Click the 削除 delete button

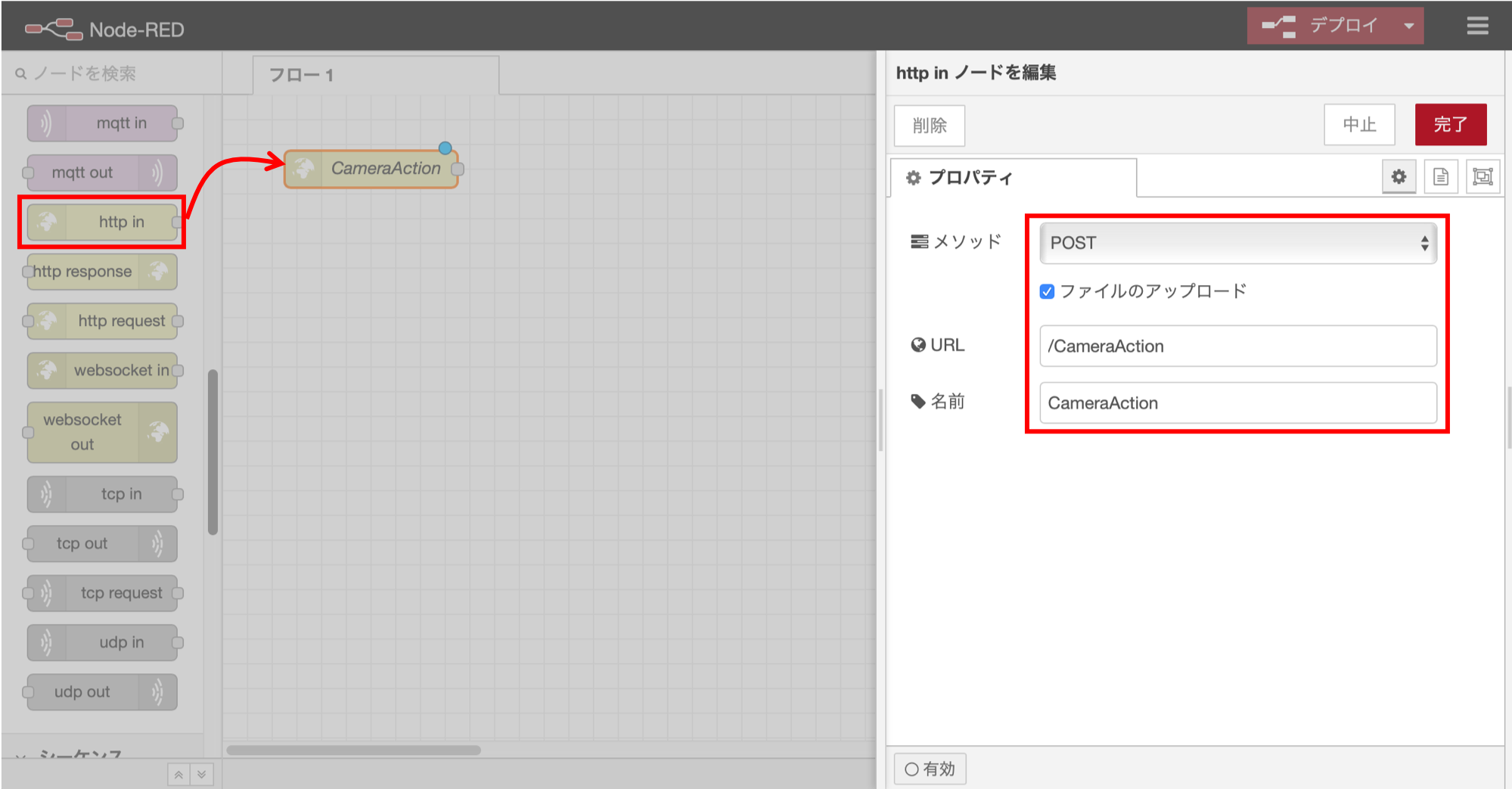coord(930,125)
